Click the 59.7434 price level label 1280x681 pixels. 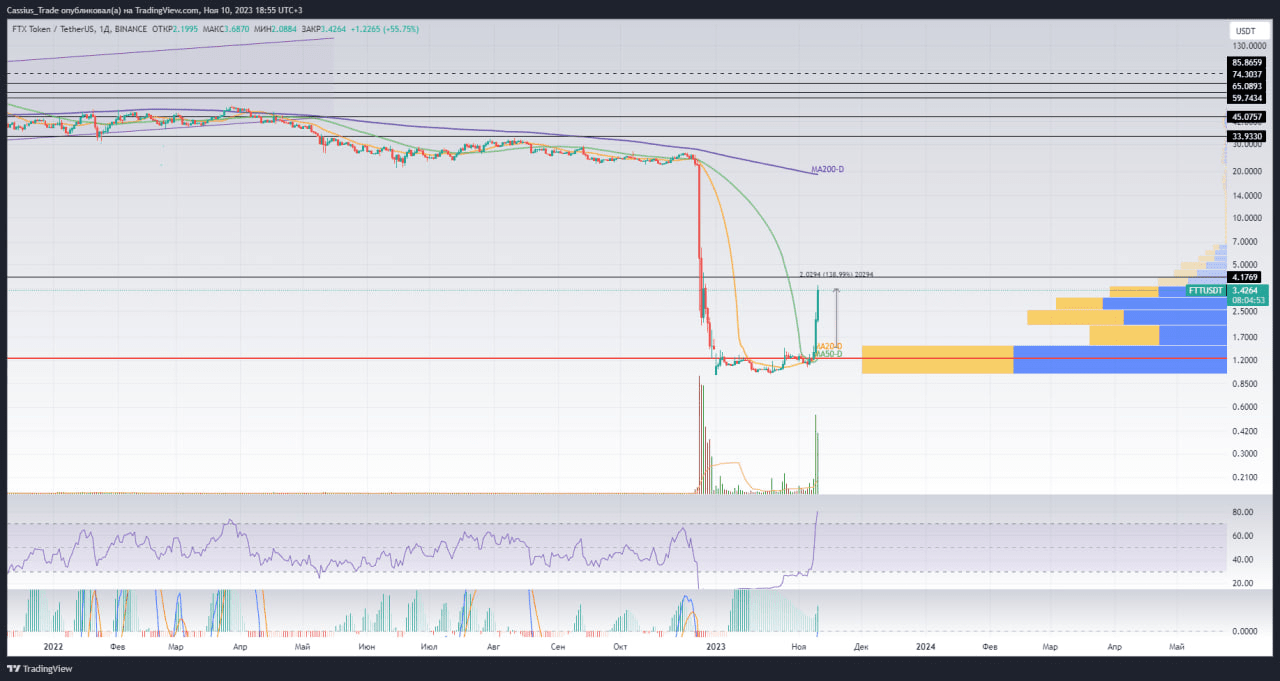click(1248, 98)
